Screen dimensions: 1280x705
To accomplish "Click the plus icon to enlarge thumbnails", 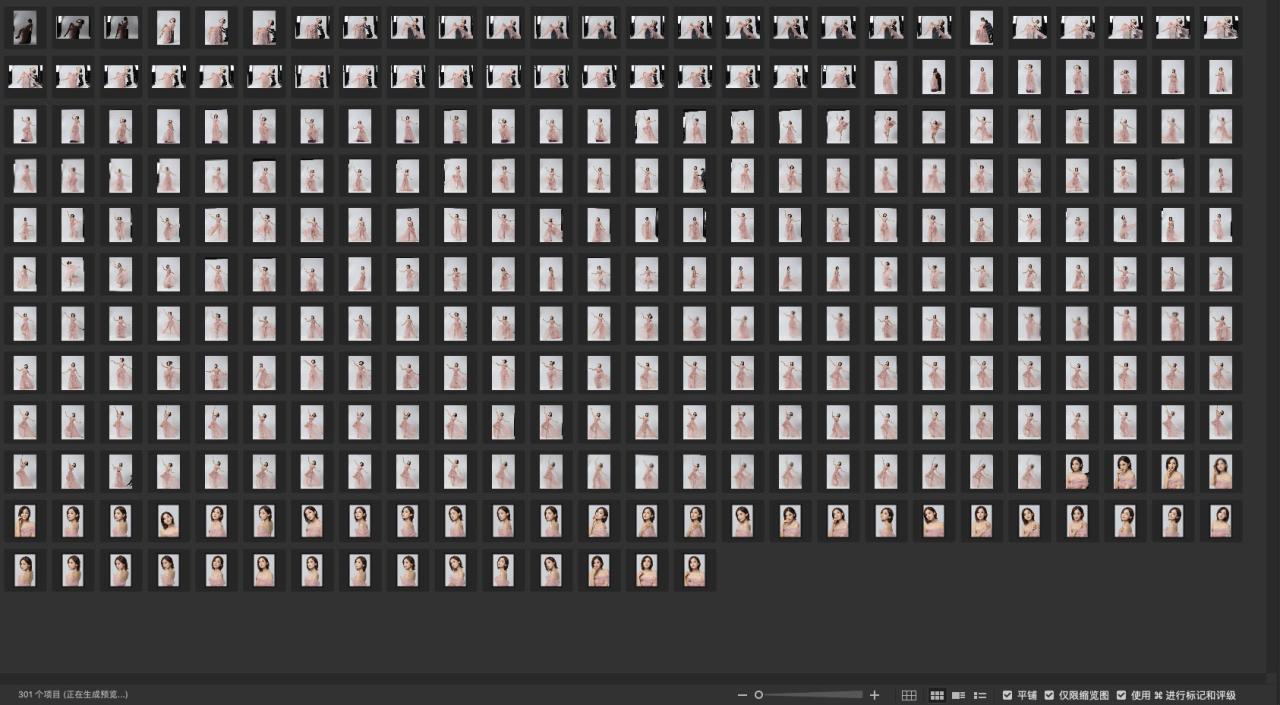I will [x=875, y=695].
